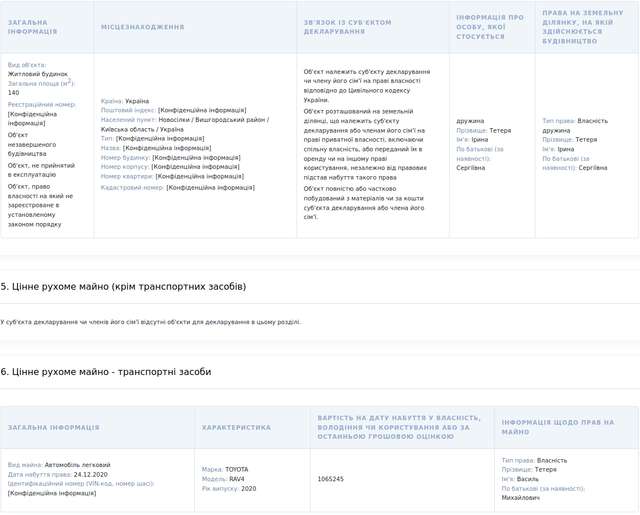Click the "Кадастровий номер" field label
Screen dimensions: 640x515
[x=132, y=187]
